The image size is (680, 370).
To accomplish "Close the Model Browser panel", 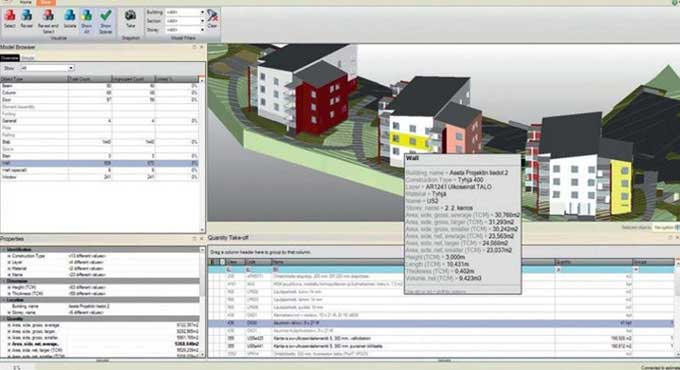I will (x=201, y=47).
